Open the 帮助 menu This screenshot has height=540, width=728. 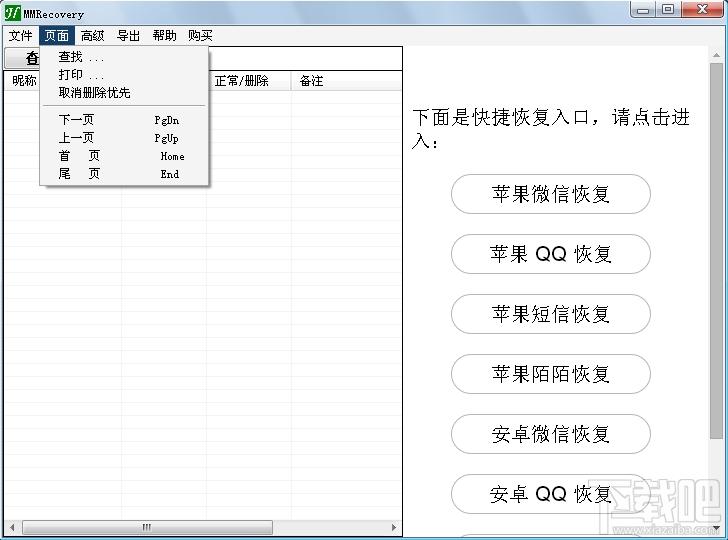point(164,36)
